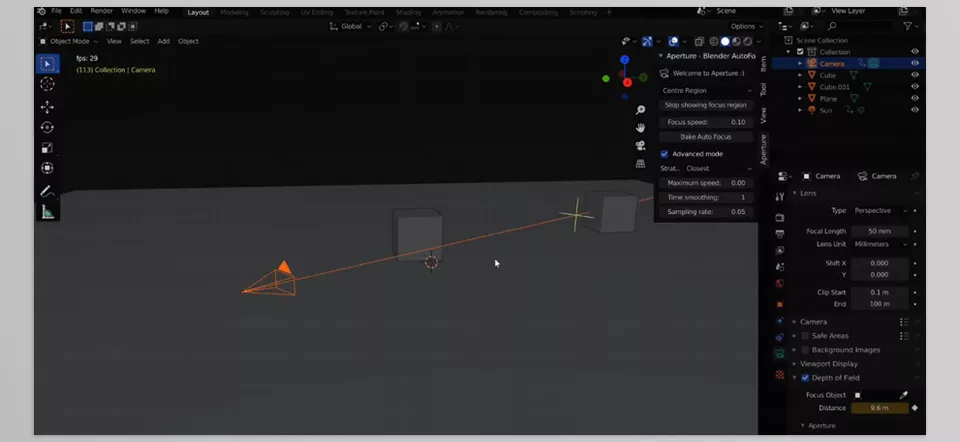Open the Render properties tab
Screen dimensions: 960x442
pos(779,218)
